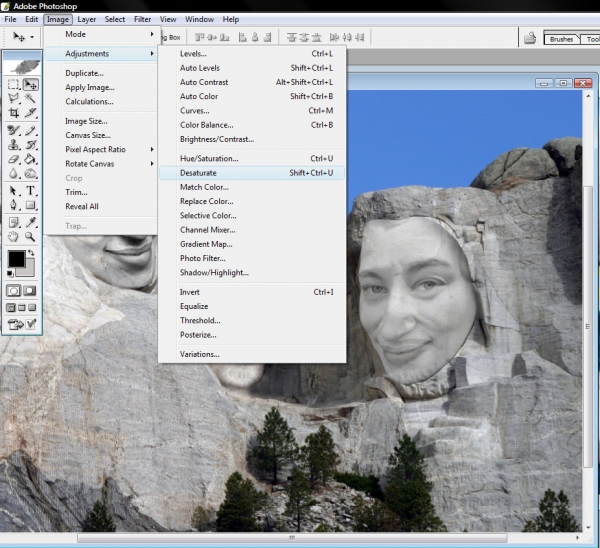
Task: Set the background color swatch
Action: [x=29, y=270]
